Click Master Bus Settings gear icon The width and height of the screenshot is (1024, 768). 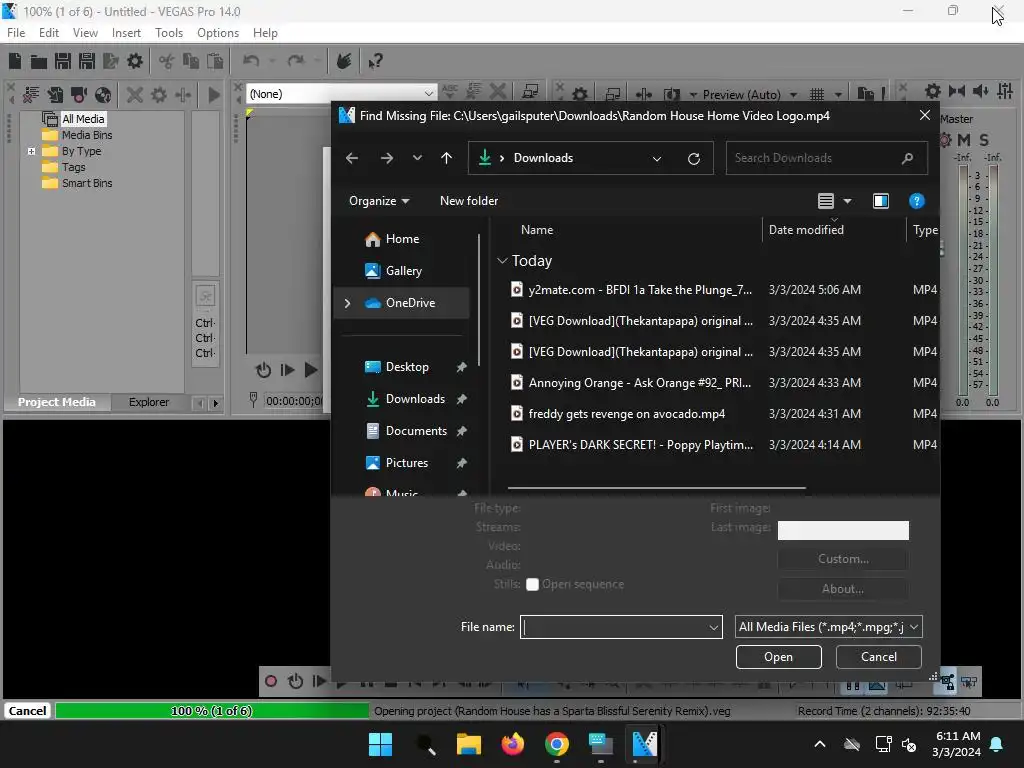(x=933, y=91)
